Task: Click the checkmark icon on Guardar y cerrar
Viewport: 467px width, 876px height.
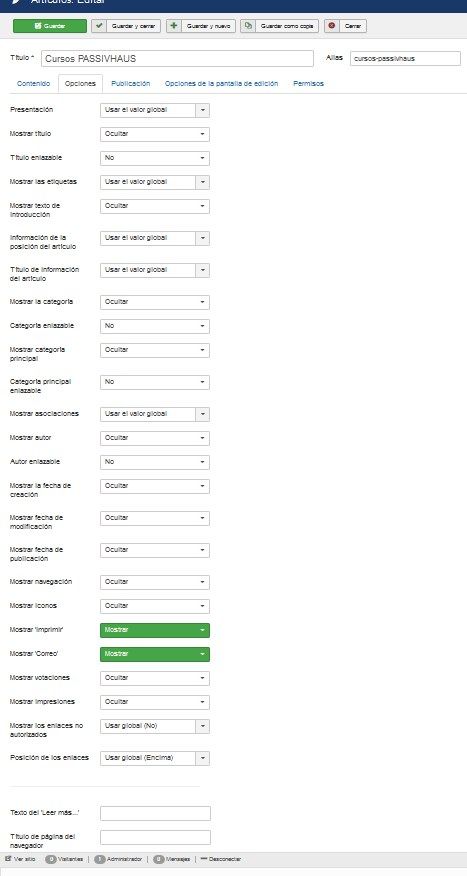Action: coord(99,26)
